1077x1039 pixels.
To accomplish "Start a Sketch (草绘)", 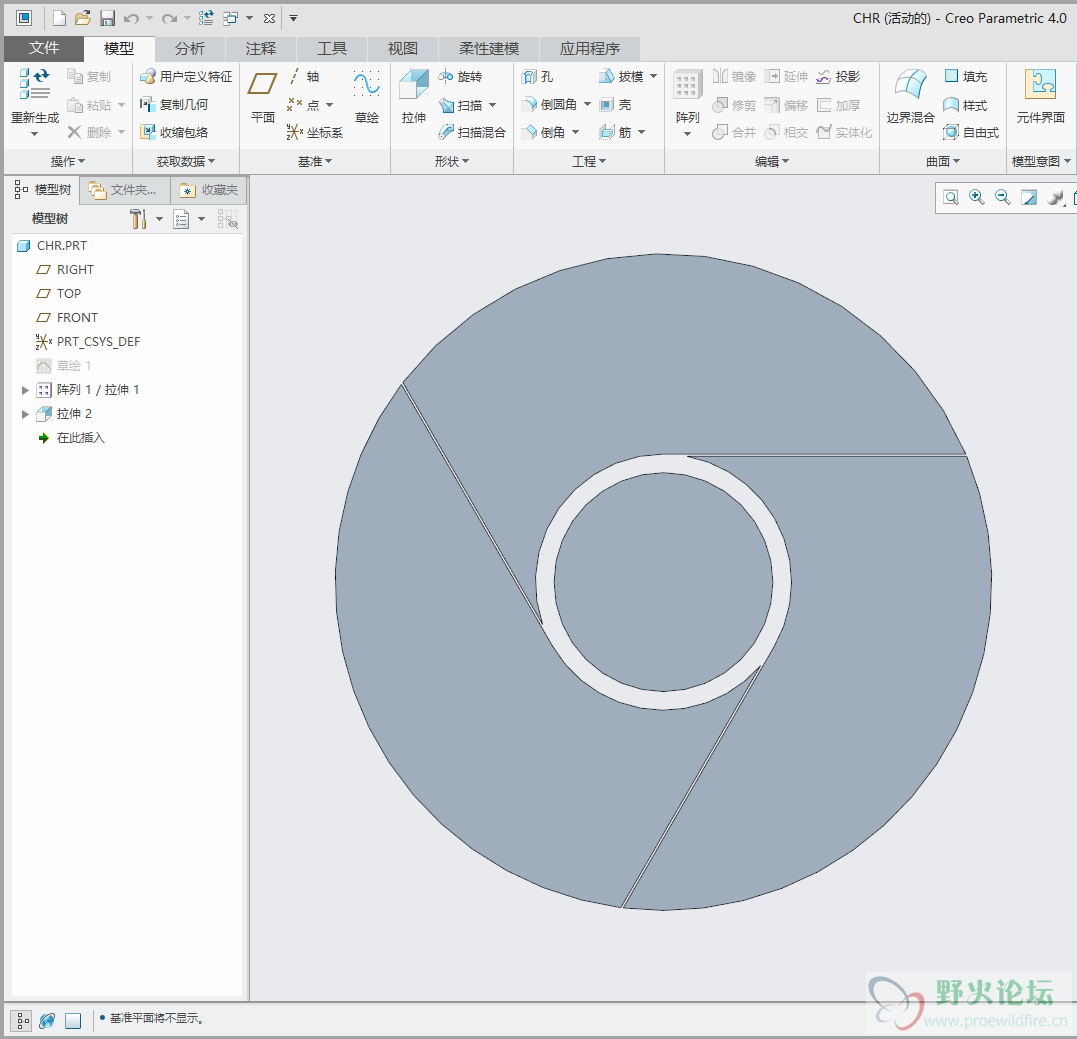I will 367,96.
